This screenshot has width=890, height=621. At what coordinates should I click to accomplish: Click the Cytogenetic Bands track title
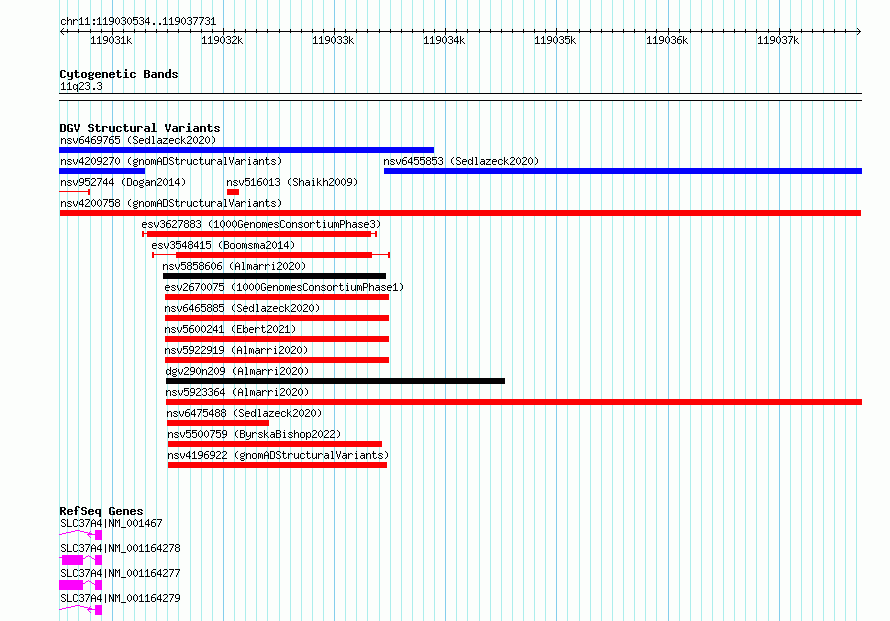[119, 74]
